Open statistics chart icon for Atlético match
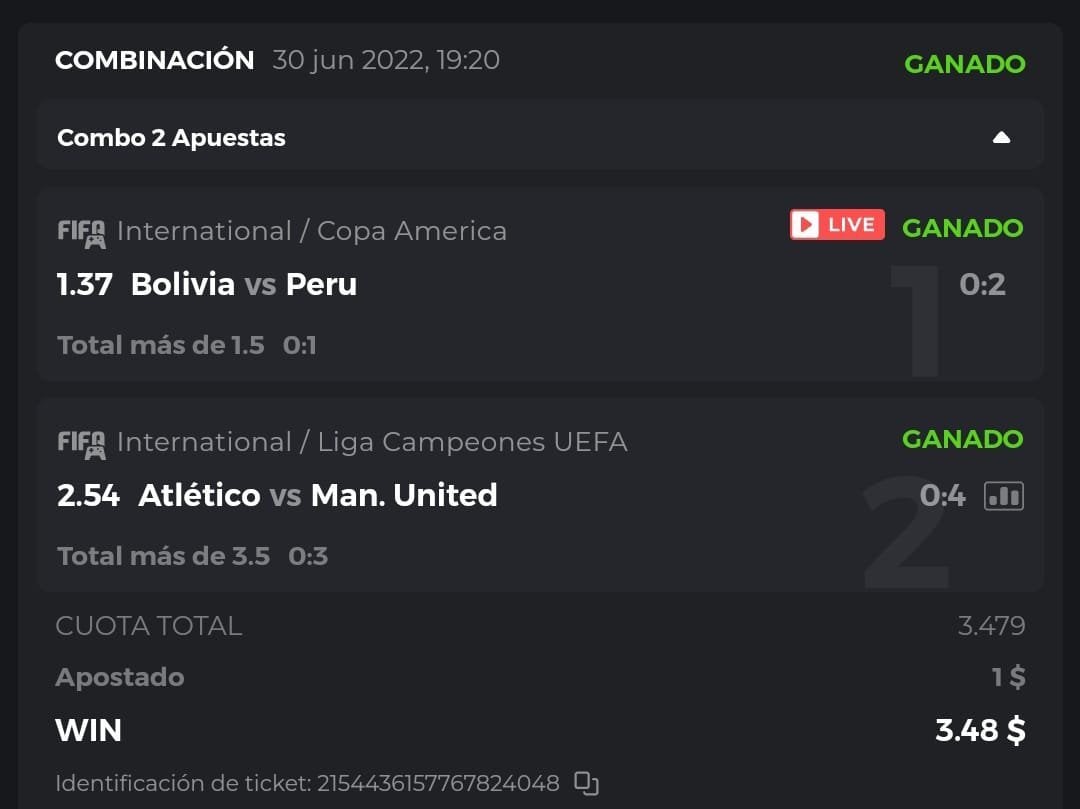This screenshot has height=809, width=1080. pos(1003,495)
